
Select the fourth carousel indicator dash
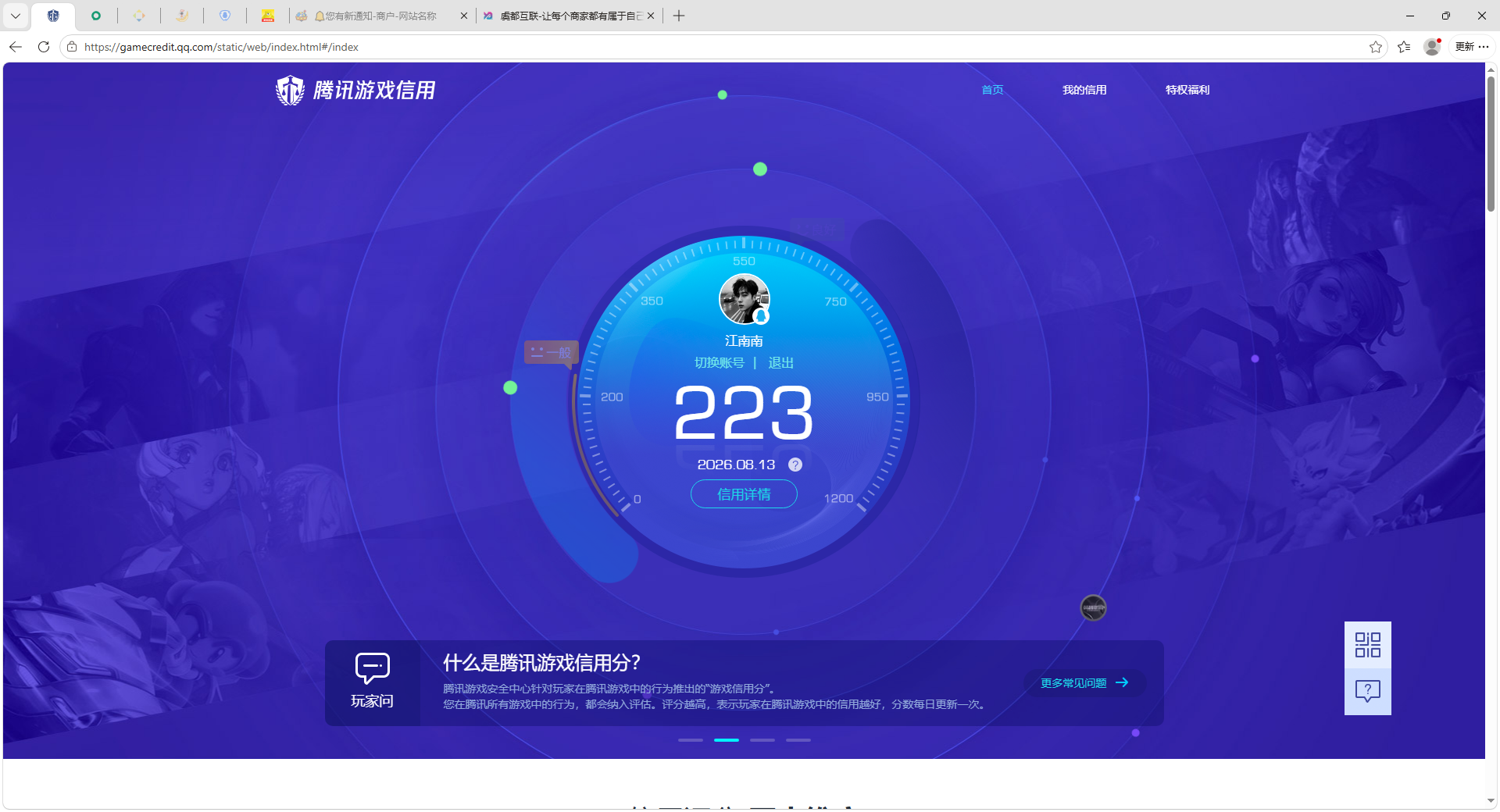tap(798, 740)
